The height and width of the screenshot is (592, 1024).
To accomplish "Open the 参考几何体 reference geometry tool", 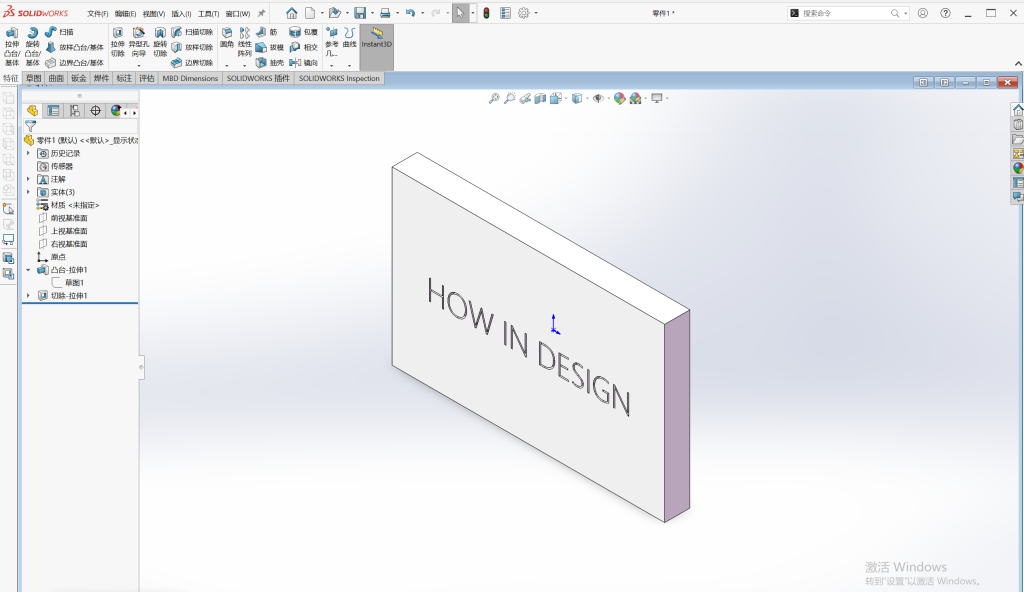I will pos(332,41).
